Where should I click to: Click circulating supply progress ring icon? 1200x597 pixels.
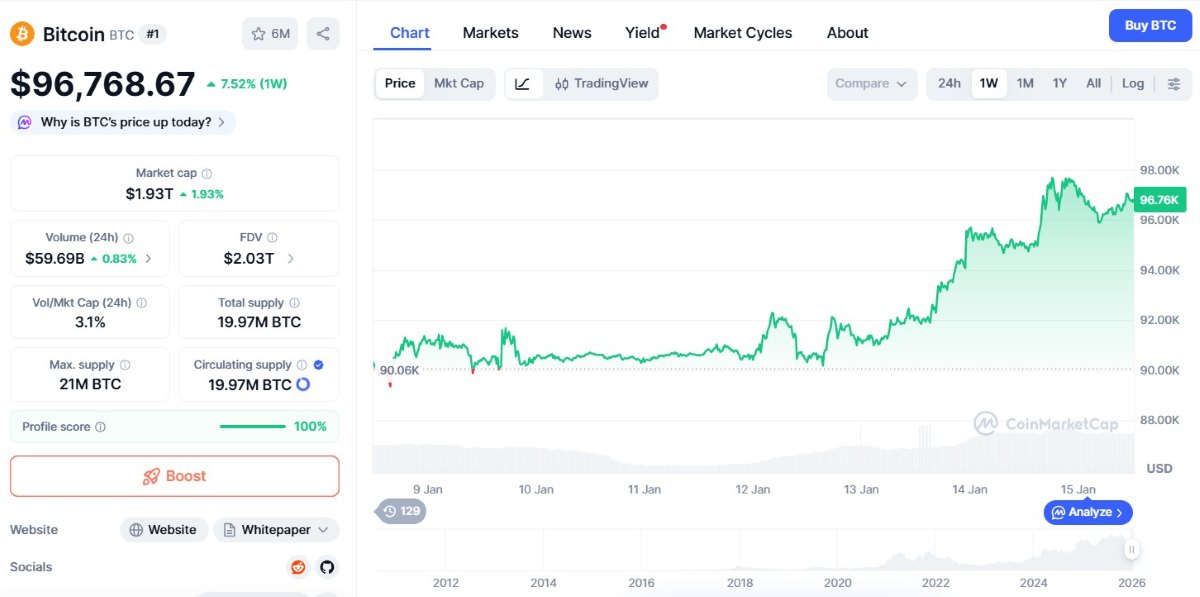pyautogui.click(x=303, y=384)
